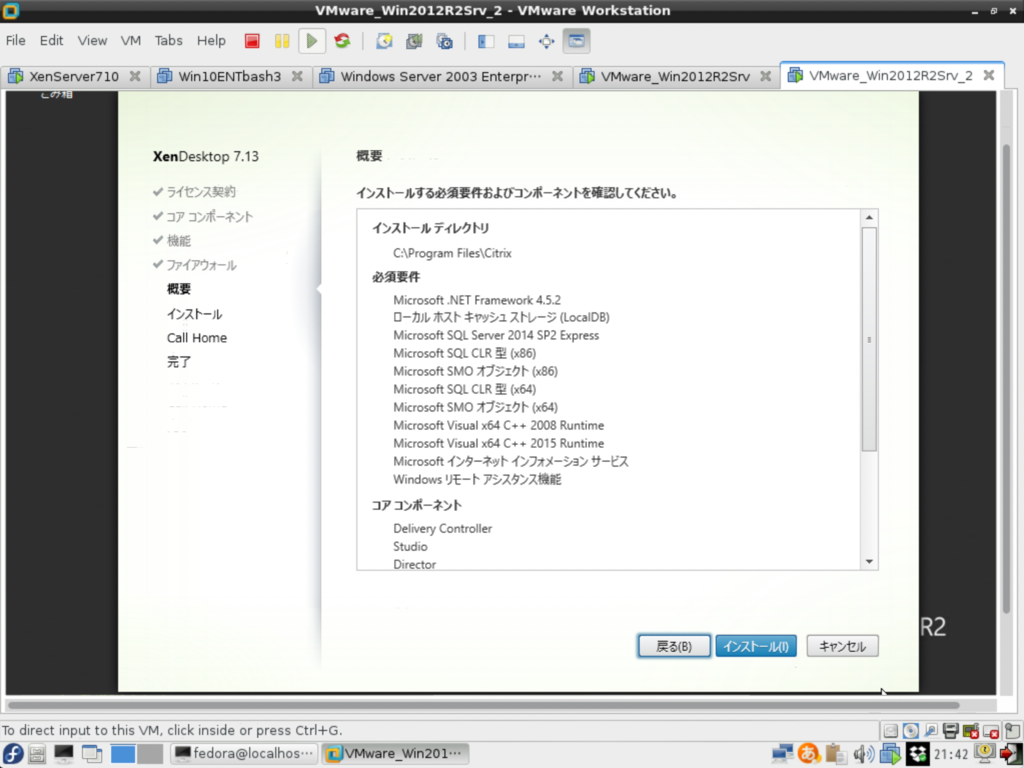Image resolution: width=1024 pixels, height=768 pixels.
Task: Select VMware_Win201 task in the taskbar
Action: pyautogui.click(x=394, y=754)
